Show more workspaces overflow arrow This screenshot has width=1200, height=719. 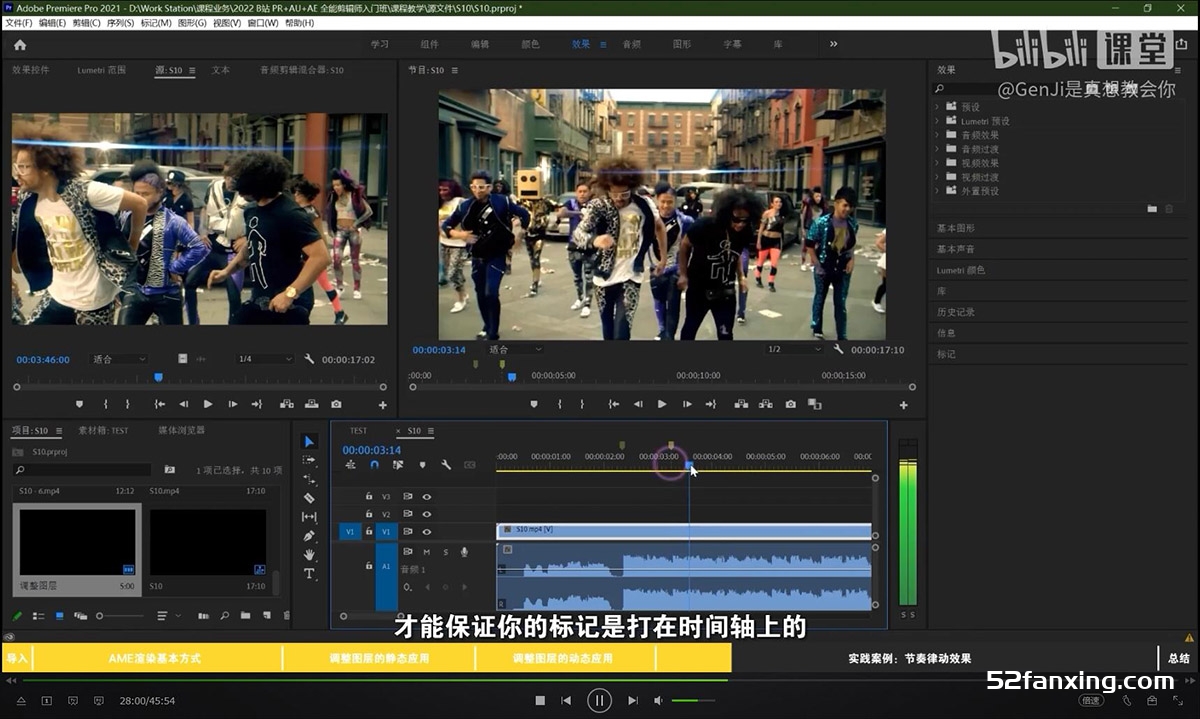[833, 44]
